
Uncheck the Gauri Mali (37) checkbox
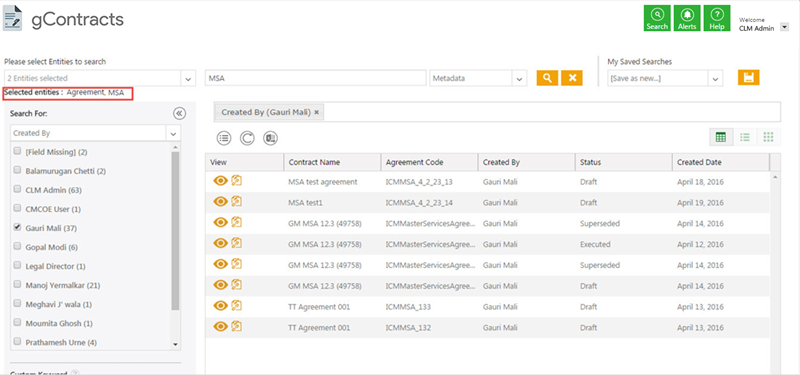click(17, 227)
